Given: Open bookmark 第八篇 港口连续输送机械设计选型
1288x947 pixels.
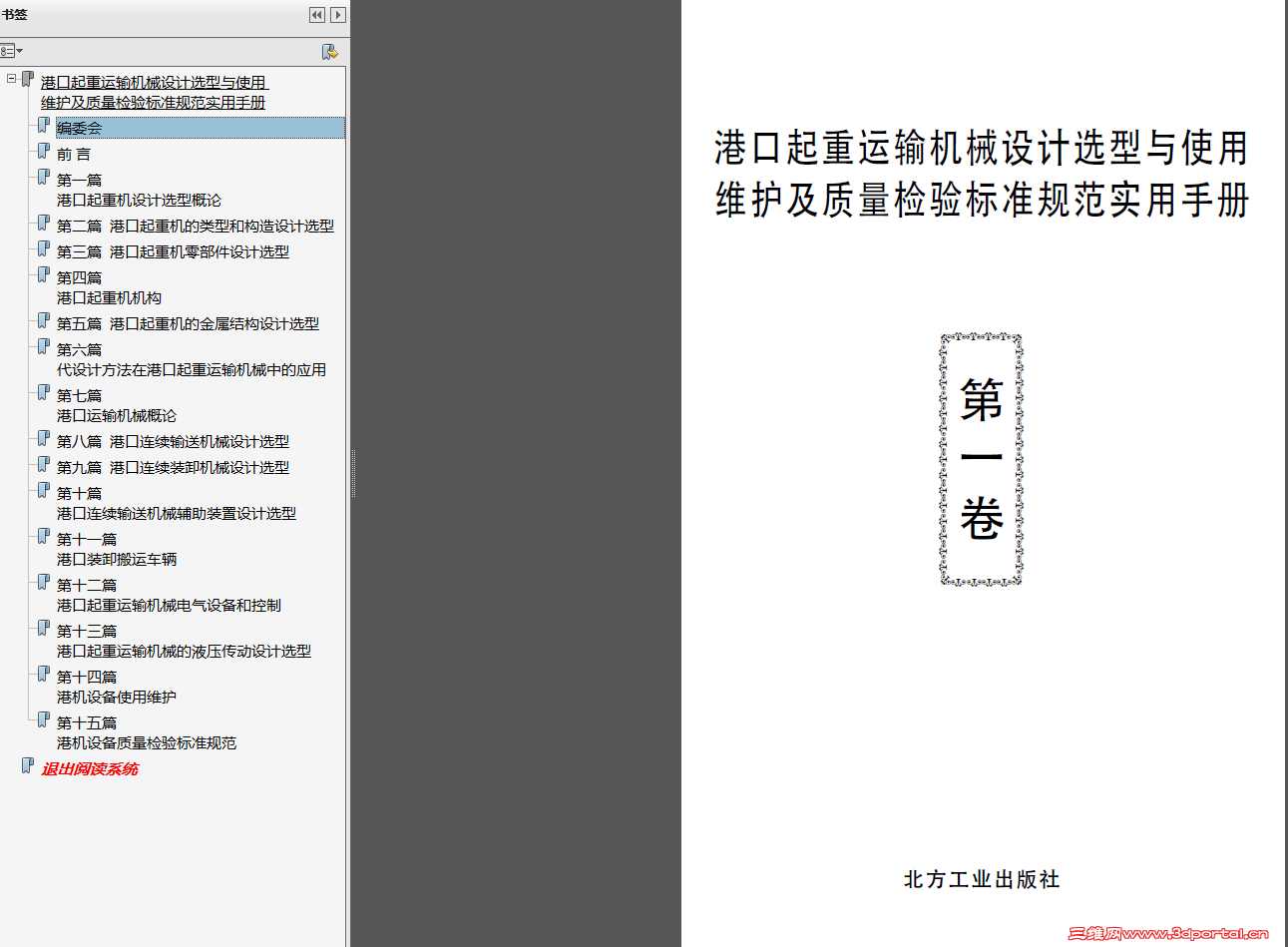Looking at the screenshot, I should 174,442.
